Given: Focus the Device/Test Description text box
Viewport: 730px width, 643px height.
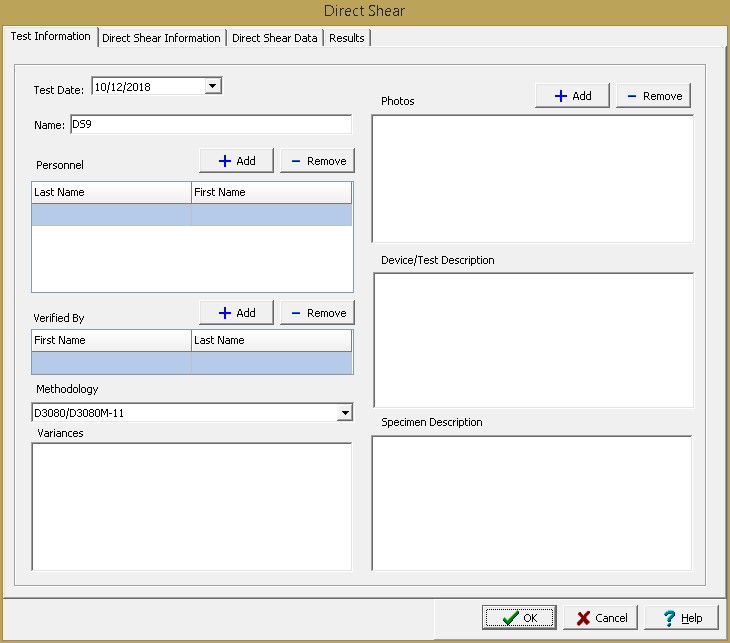Looking at the screenshot, I should coord(532,340).
